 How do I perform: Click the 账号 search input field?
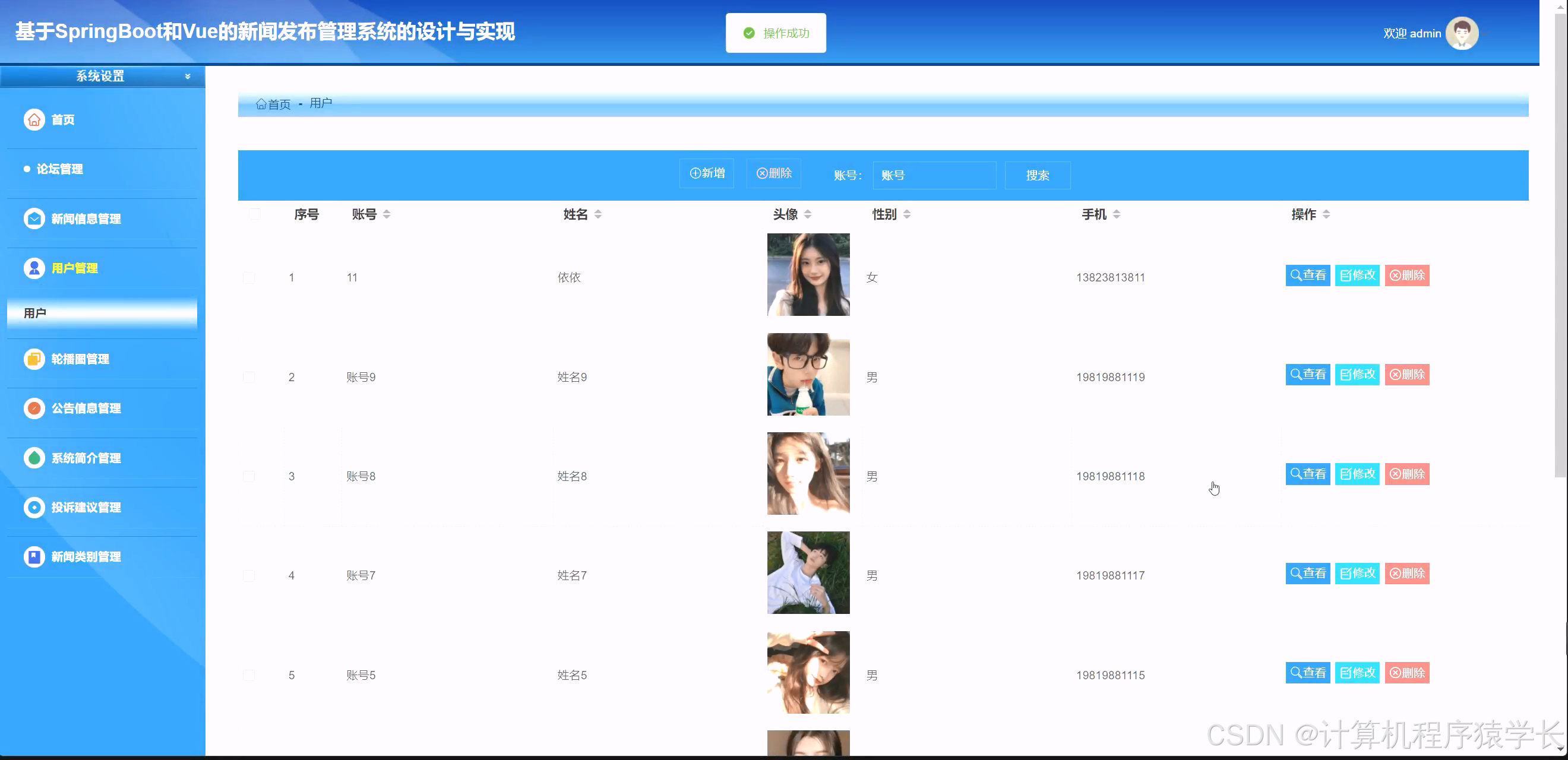coord(934,175)
